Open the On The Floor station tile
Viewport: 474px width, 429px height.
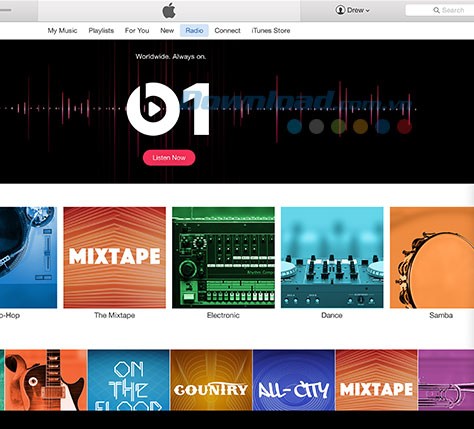point(129,380)
